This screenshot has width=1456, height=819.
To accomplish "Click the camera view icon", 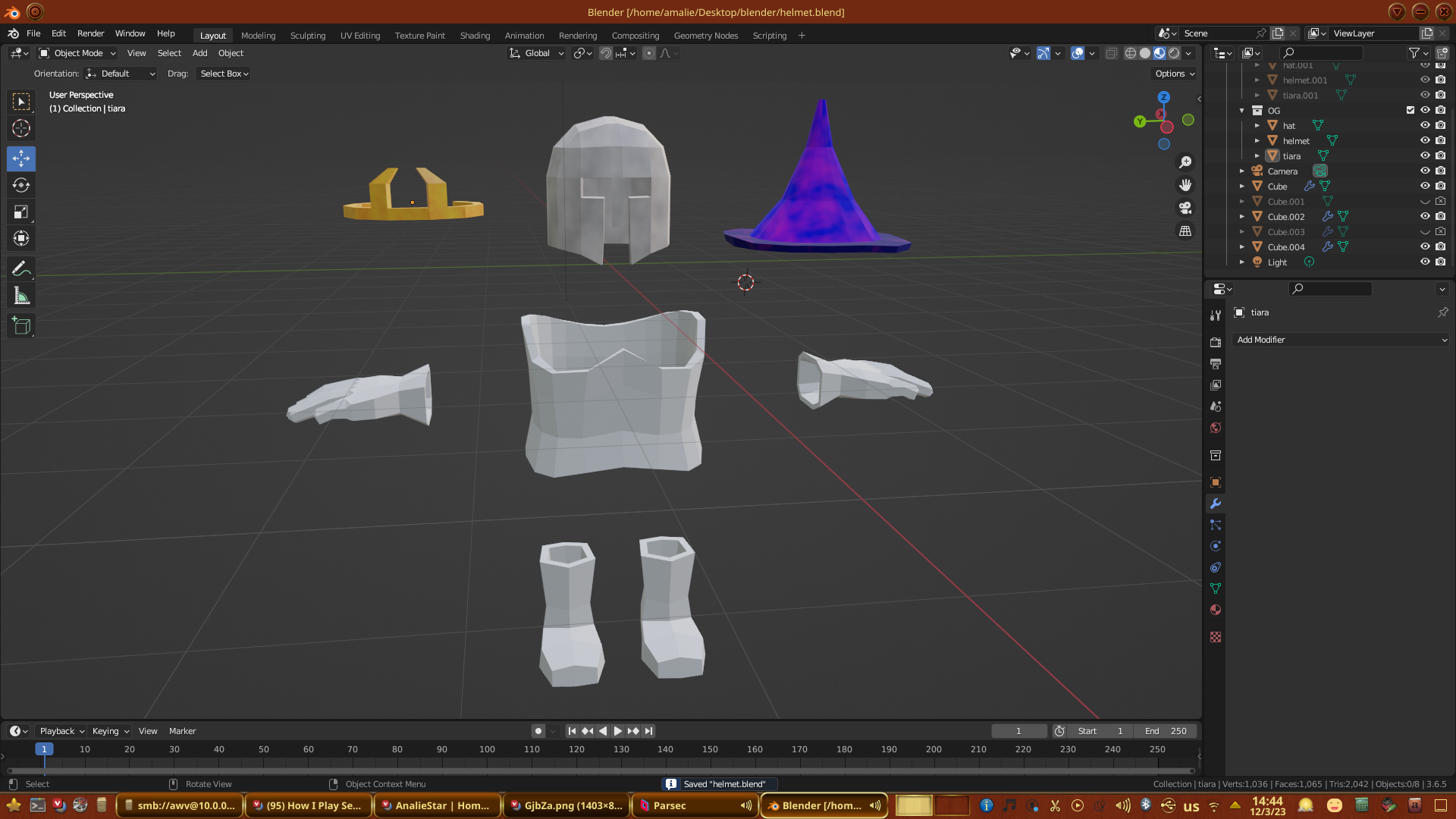I will (1185, 208).
